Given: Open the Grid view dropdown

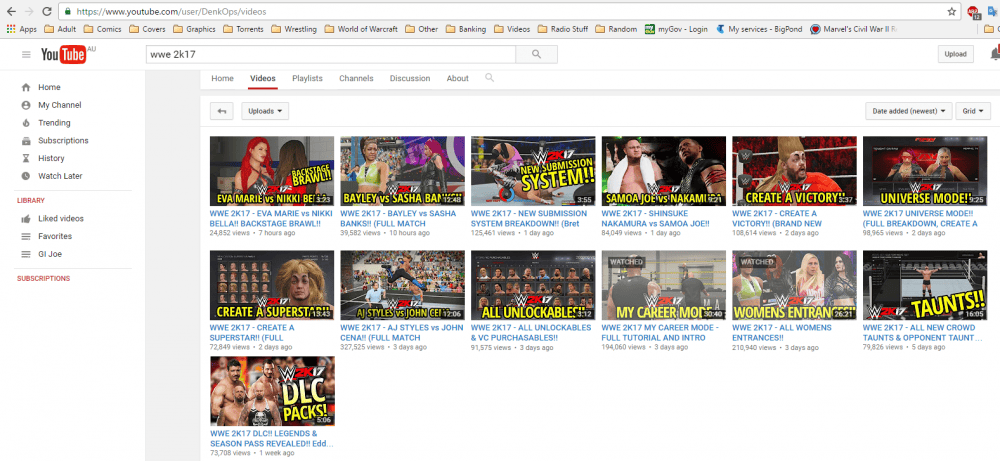Looking at the screenshot, I should tap(973, 111).
